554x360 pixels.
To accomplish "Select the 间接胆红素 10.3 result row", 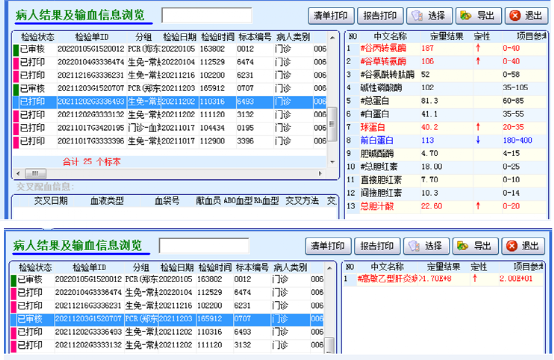I will point(446,193).
